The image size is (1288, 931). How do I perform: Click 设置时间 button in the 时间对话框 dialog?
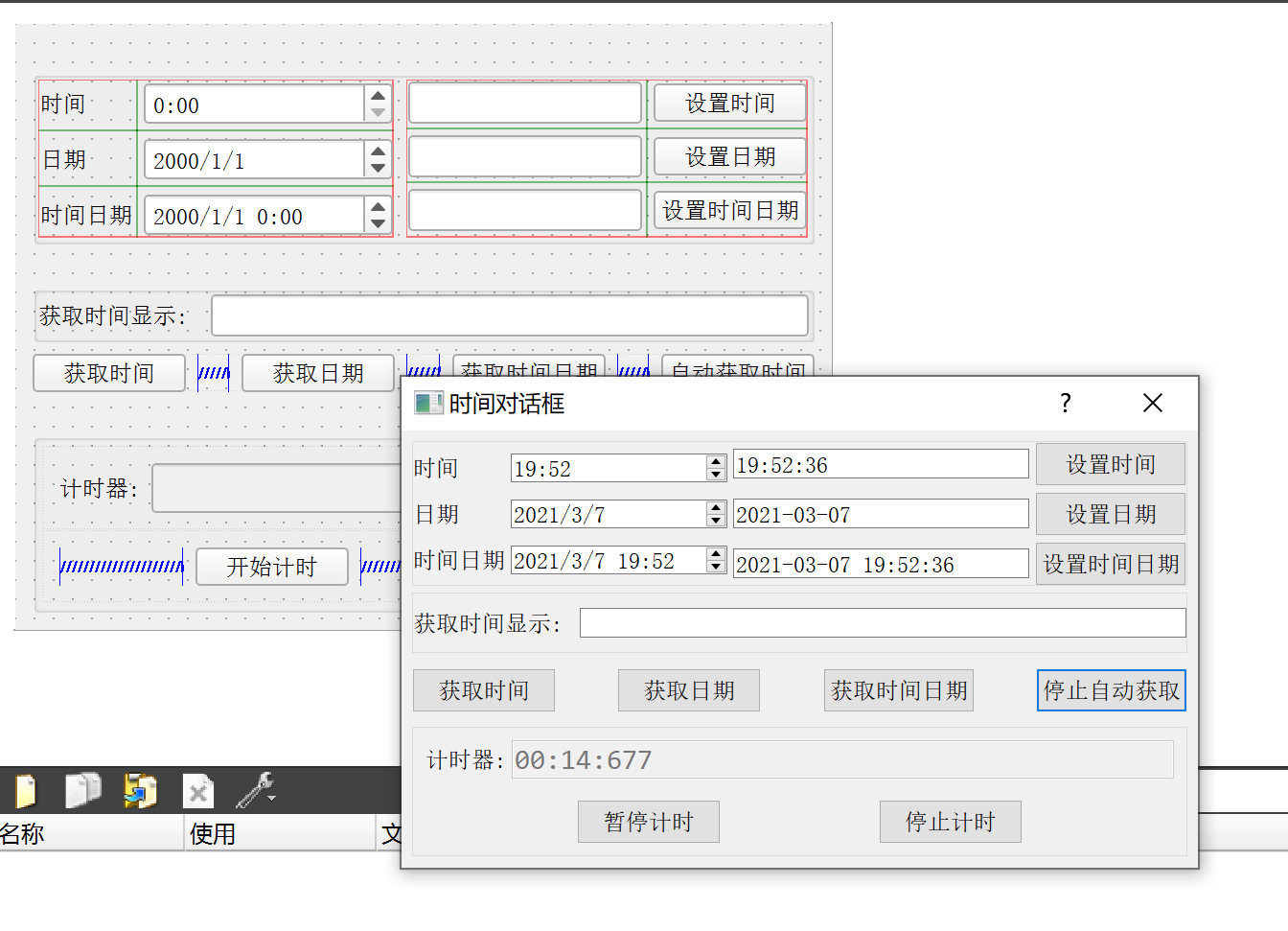click(1111, 464)
